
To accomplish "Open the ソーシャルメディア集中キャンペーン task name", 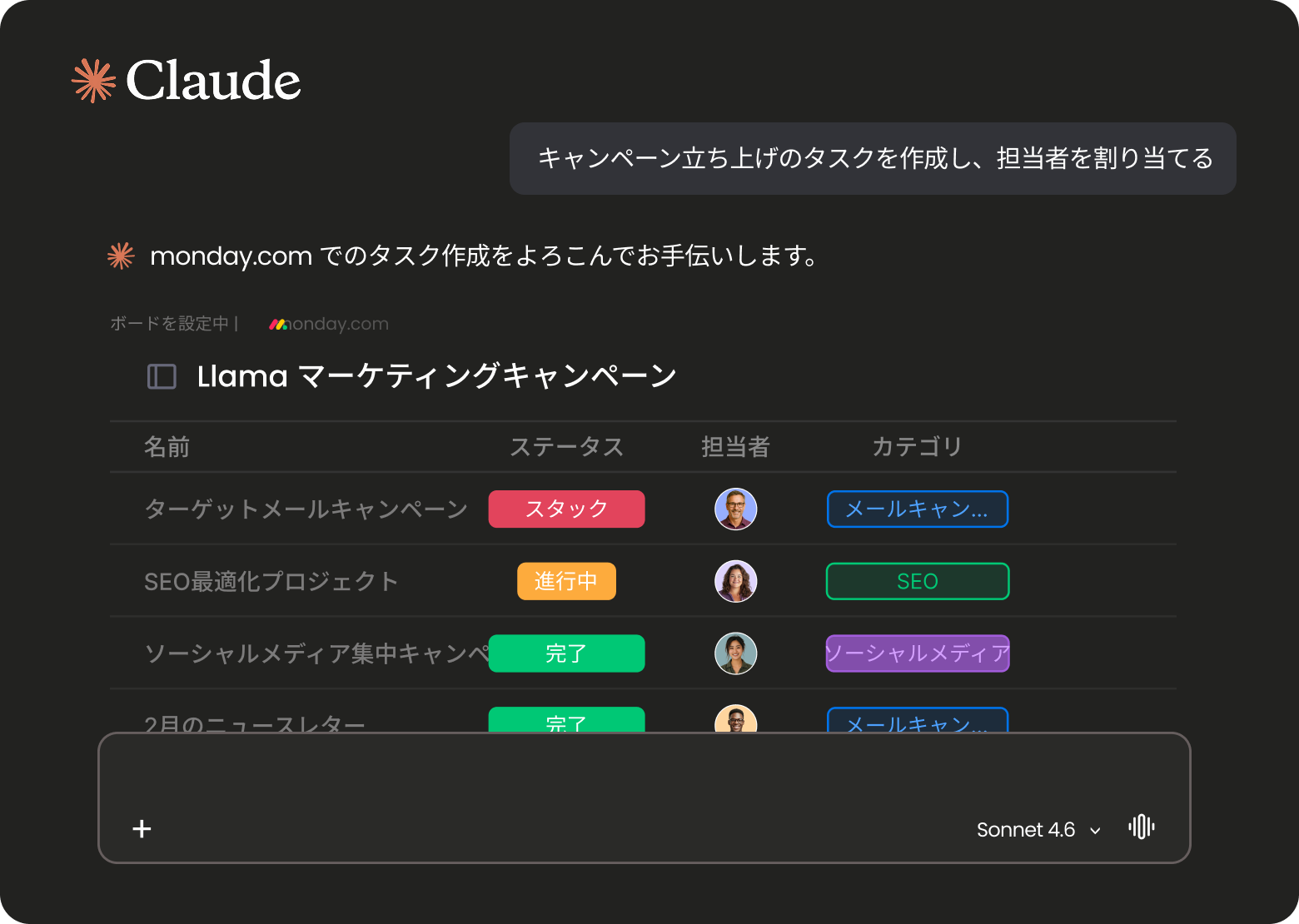I will [x=316, y=653].
